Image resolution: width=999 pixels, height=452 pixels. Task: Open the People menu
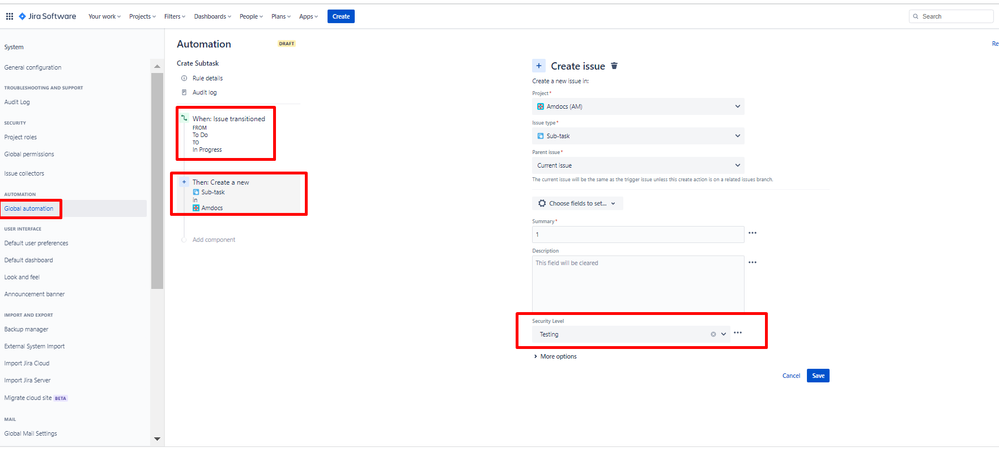252,17
